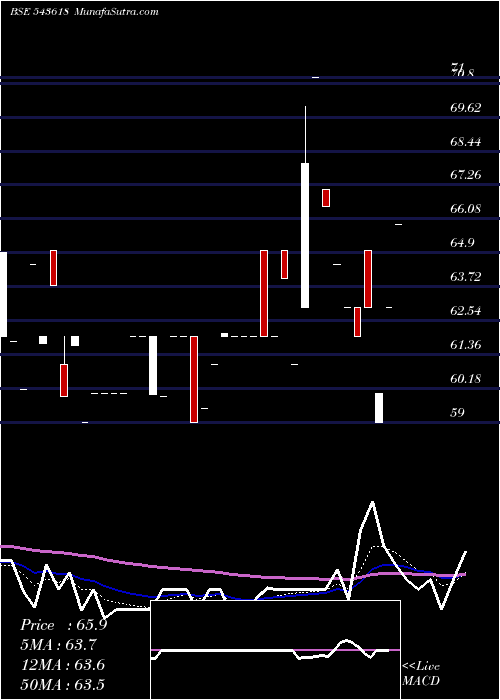Select the 69.62 price level label

pyautogui.click(x=466, y=108)
